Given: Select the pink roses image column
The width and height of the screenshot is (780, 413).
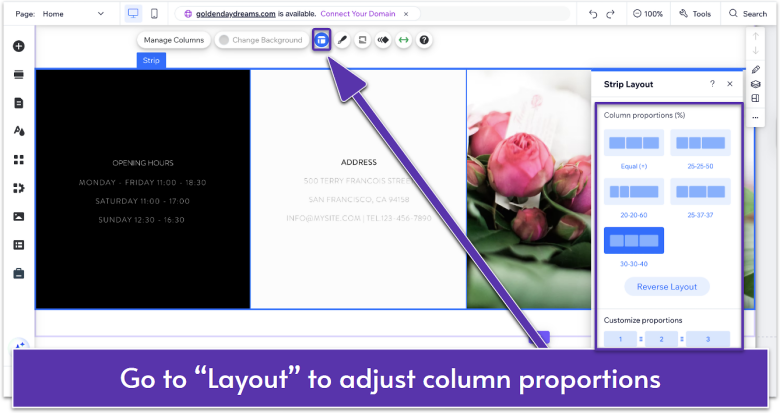Looking at the screenshot, I should tap(528, 189).
